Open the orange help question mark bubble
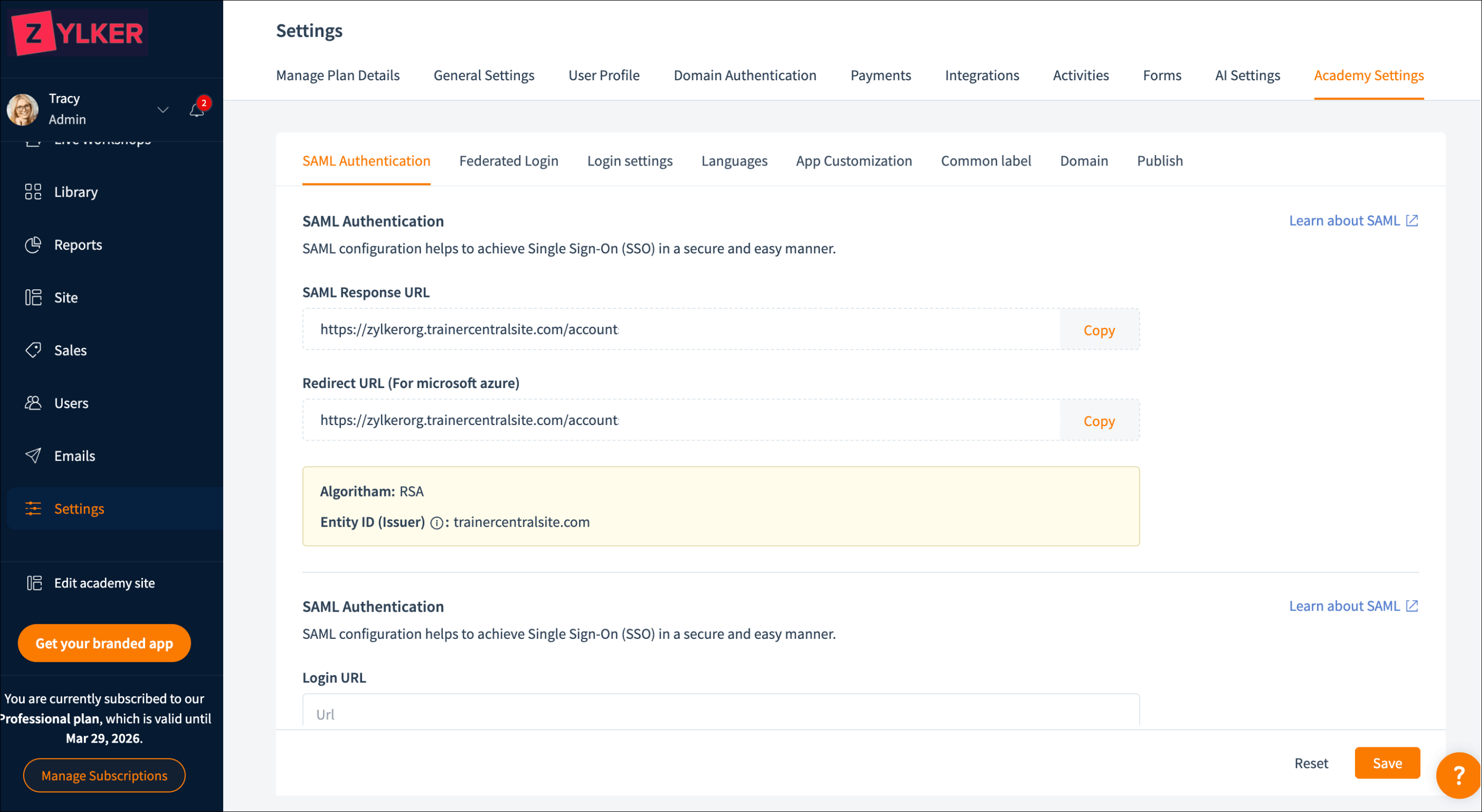 pyautogui.click(x=1458, y=774)
